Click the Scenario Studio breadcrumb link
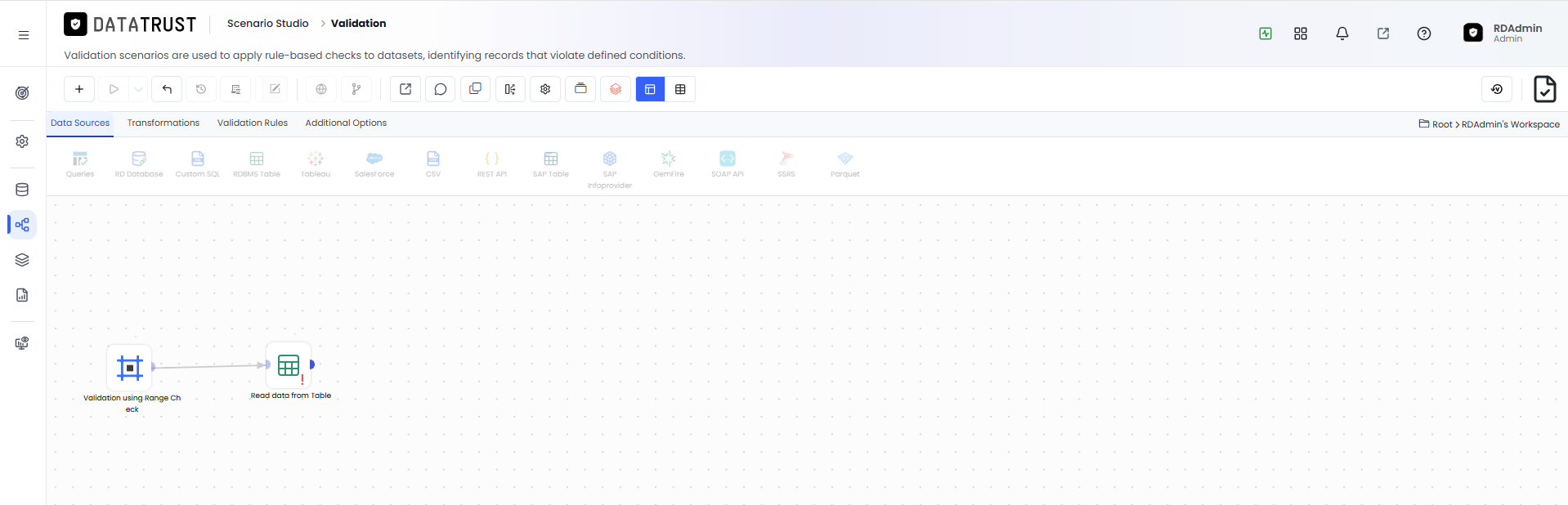 [x=268, y=24]
